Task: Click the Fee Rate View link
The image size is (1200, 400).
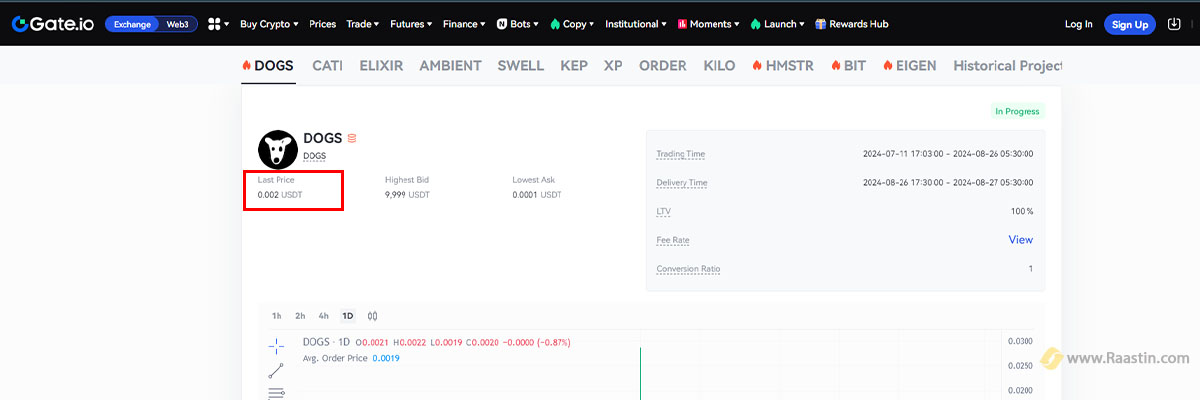Action: coord(1020,240)
